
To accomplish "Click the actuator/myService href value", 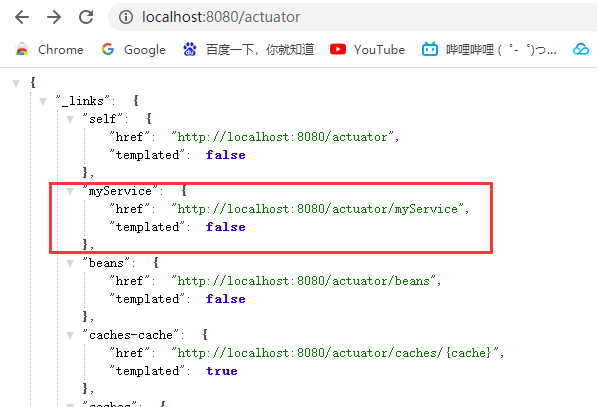I will pyautogui.click(x=318, y=209).
